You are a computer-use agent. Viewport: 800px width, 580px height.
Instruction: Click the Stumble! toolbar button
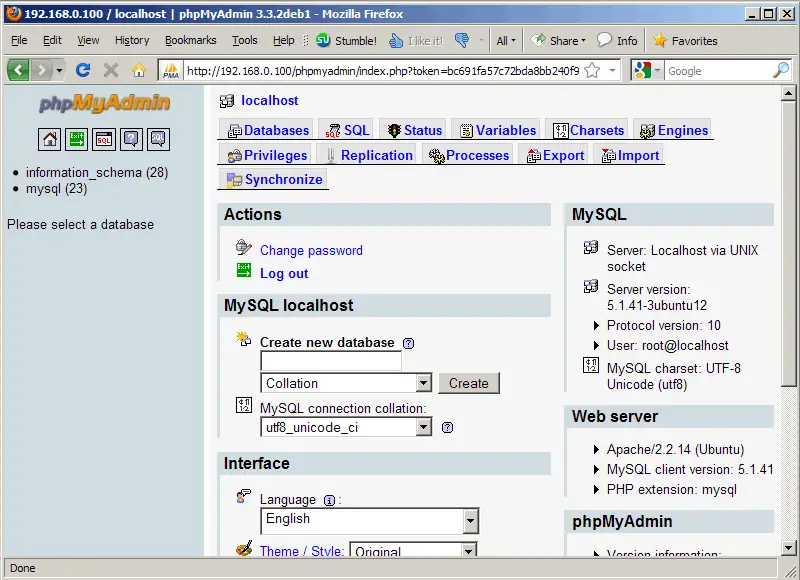(346, 40)
